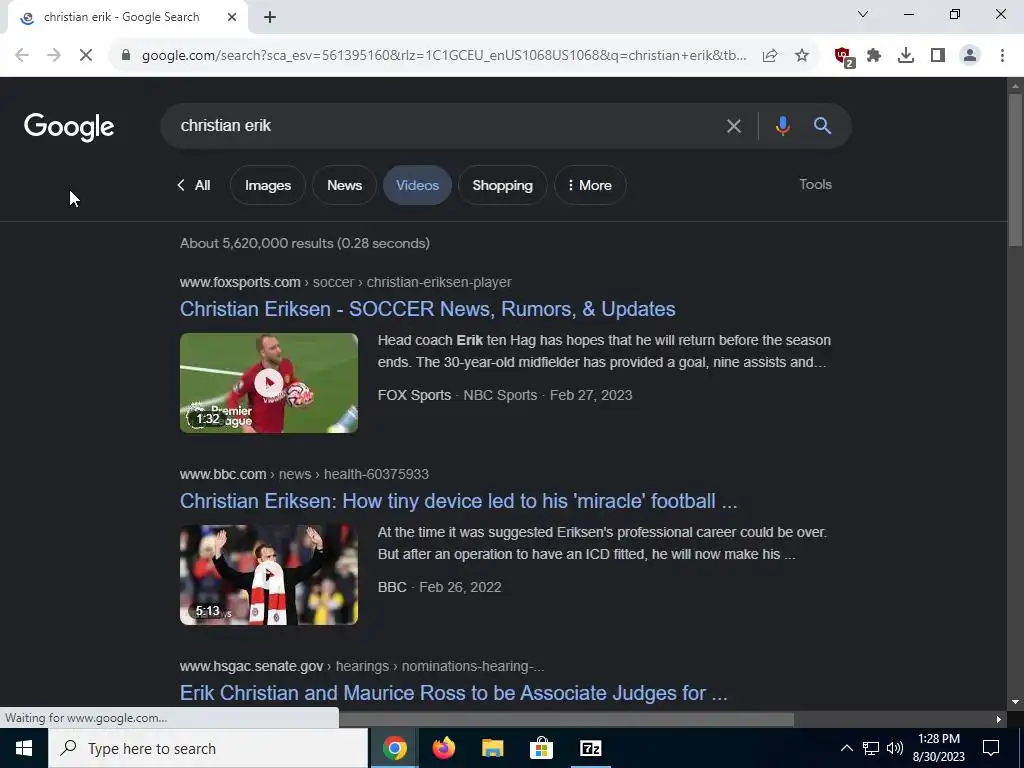Image resolution: width=1024 pixels, height=768 pixels.
Task: Open Microsoft Store from taskbar
Action: [541, 748]
